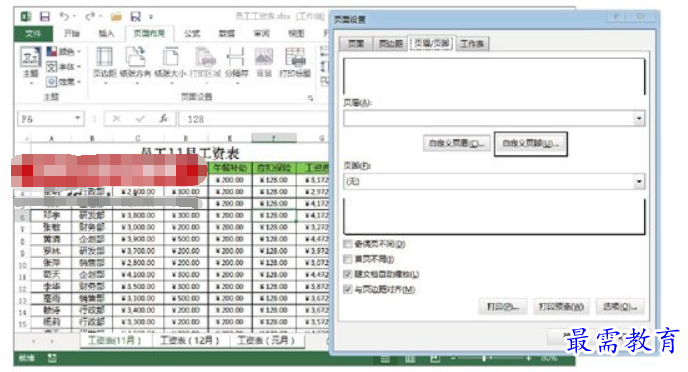Select the 页面 tab in Page Setup dialog
Viewport: 688px width, 372px height.
pyautogui.click(x=356, y=43)
